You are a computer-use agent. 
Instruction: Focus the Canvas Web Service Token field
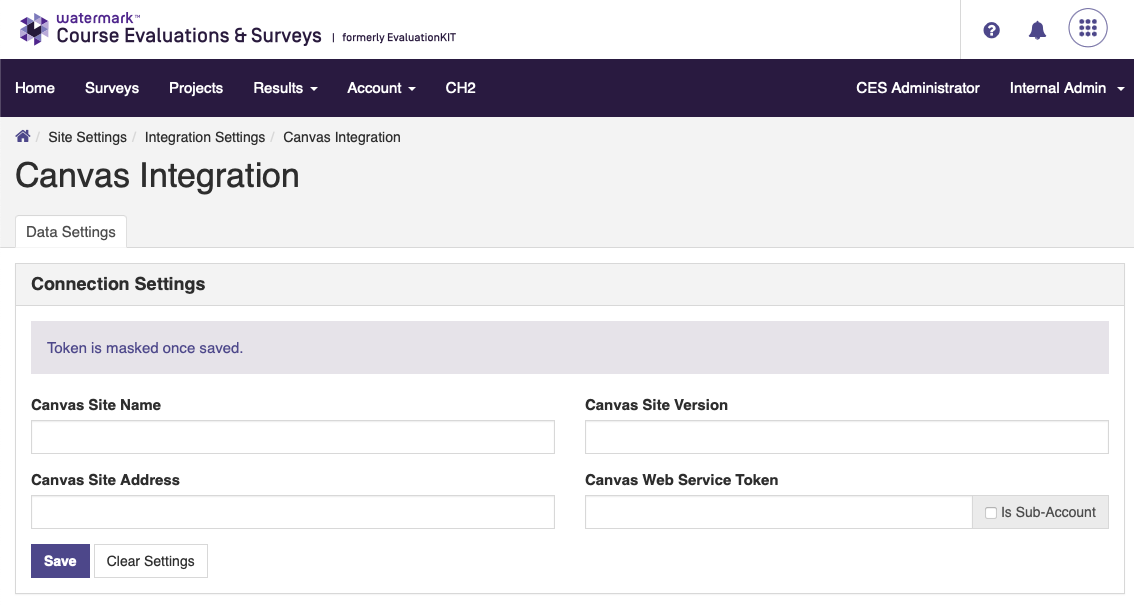[x=779, y=512]
